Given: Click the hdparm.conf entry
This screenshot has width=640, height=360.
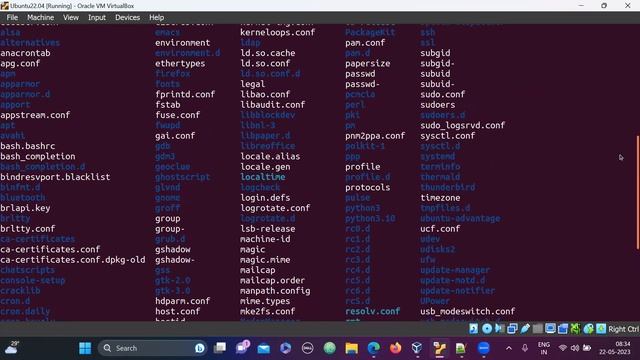Looking at the screenshot, I should [x=182, y=301].
